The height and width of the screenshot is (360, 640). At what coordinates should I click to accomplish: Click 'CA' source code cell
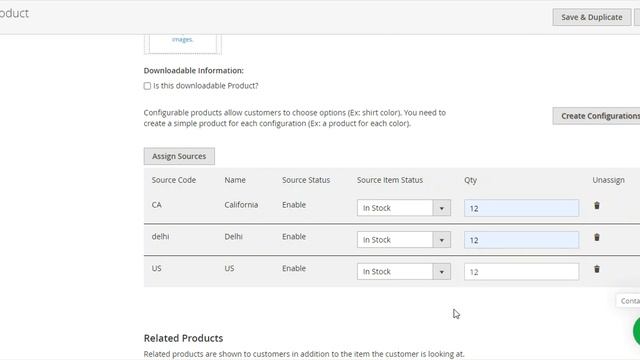(x=157, y=205)
